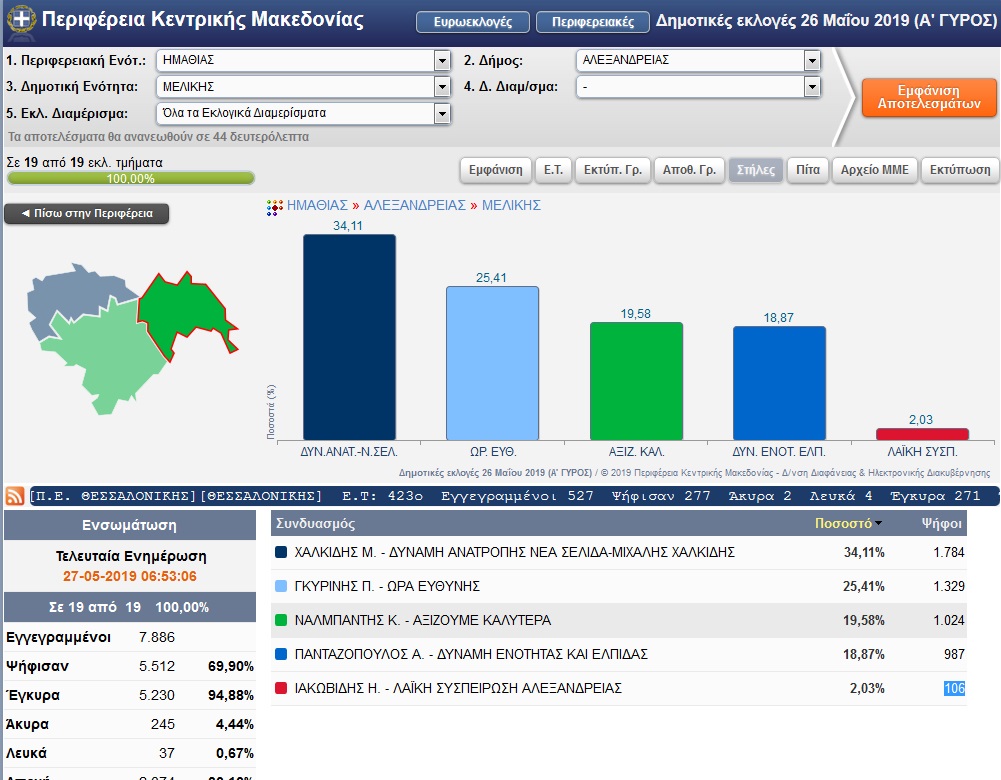Viewport: 1001px width, 780px height.
Task: Select the light green region on map
Action: [105, 359]
